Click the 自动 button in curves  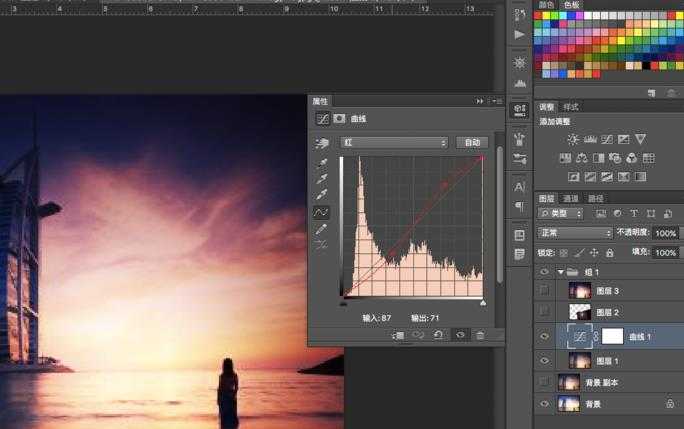(471, 143)
